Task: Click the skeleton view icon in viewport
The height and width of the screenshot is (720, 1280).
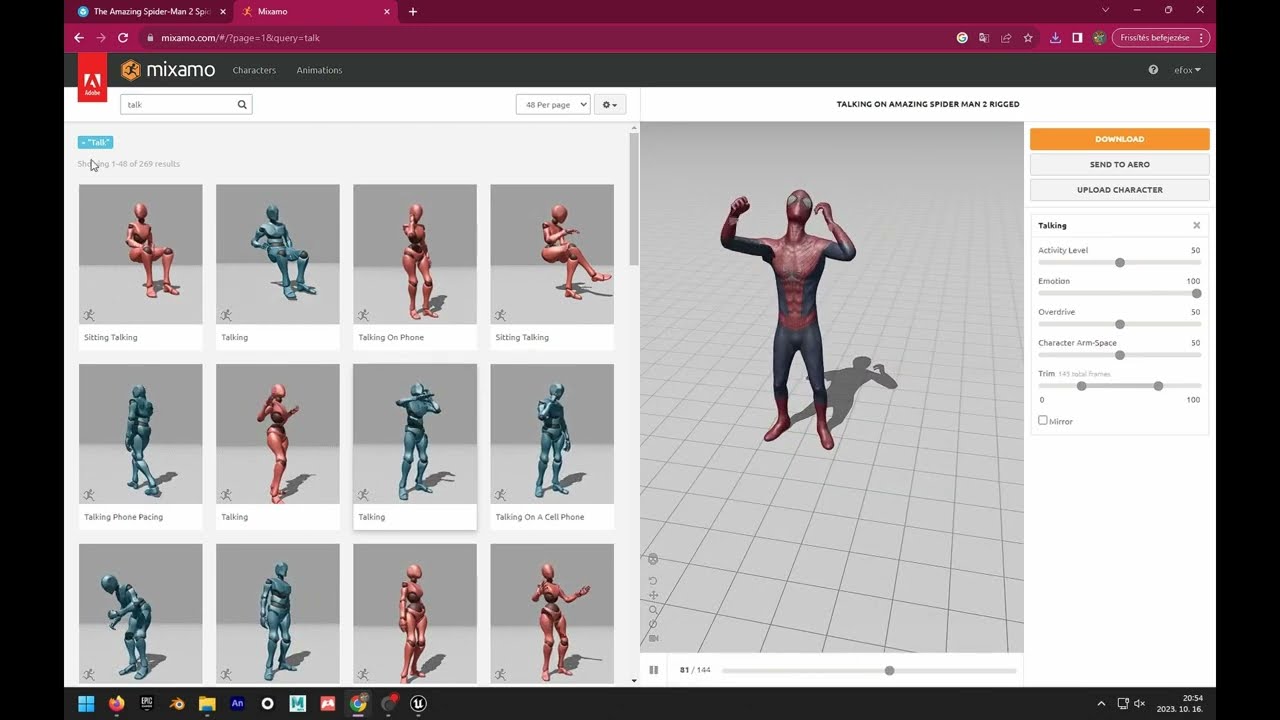Action: point(653,559)
